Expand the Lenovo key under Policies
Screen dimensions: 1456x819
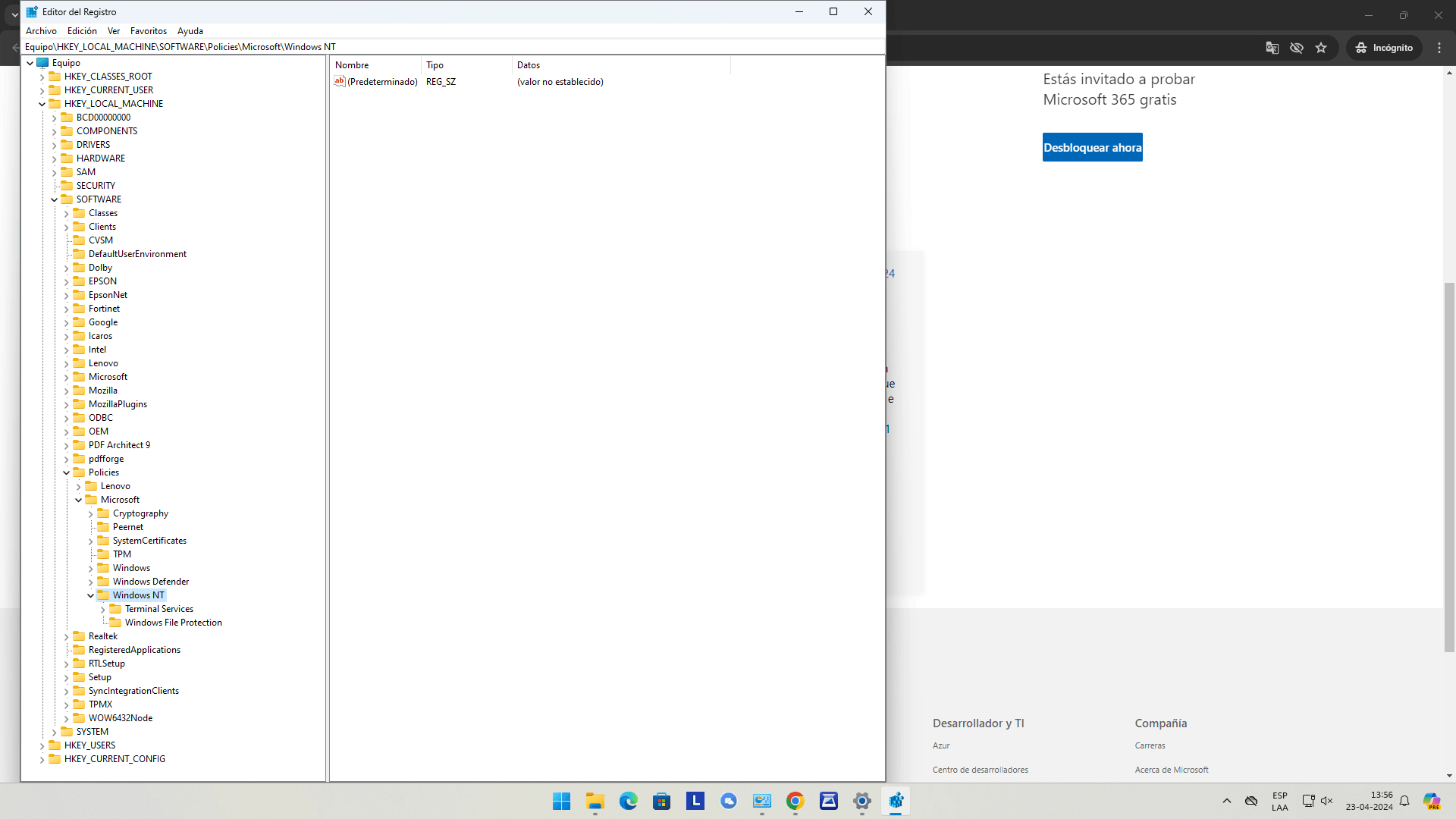point(78,486)
